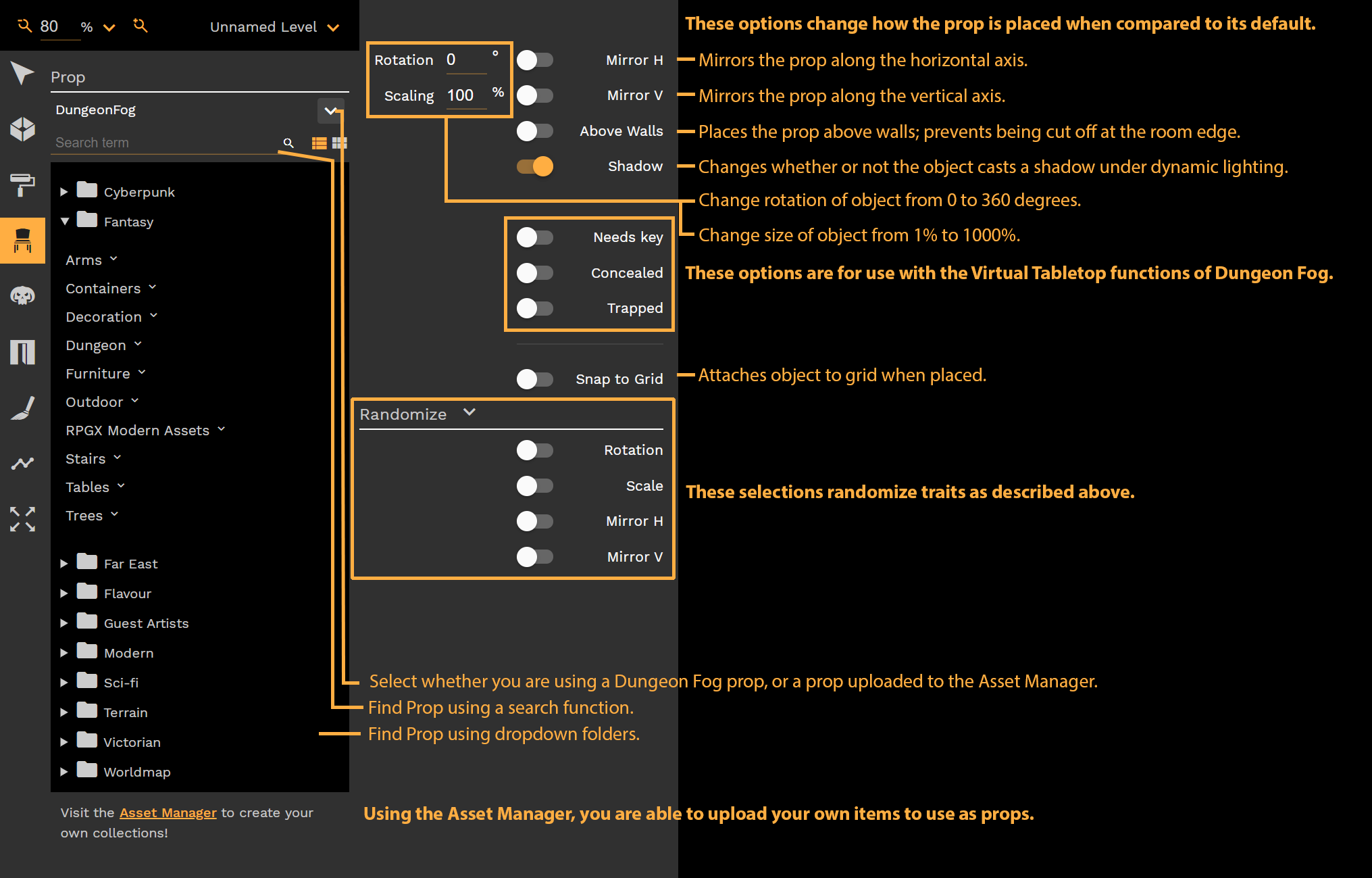Enable the Concealed toggle
The image size is (1372, 878).
click(x=534, y=273)
